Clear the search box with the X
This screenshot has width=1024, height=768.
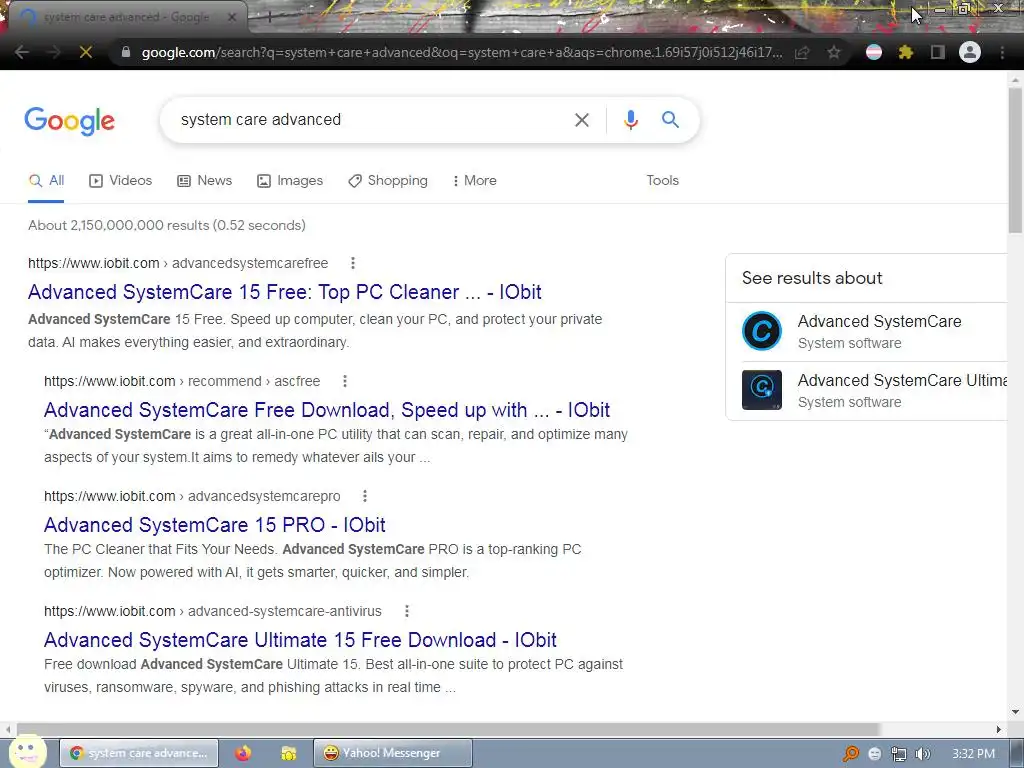pos(581,120)
